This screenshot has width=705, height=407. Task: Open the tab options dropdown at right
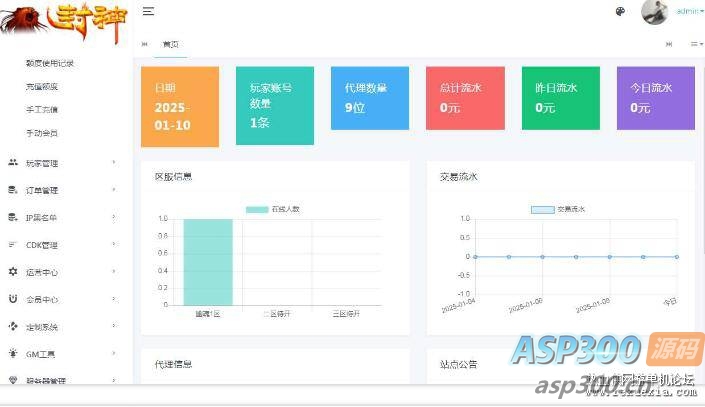click(x=695, y=44)
